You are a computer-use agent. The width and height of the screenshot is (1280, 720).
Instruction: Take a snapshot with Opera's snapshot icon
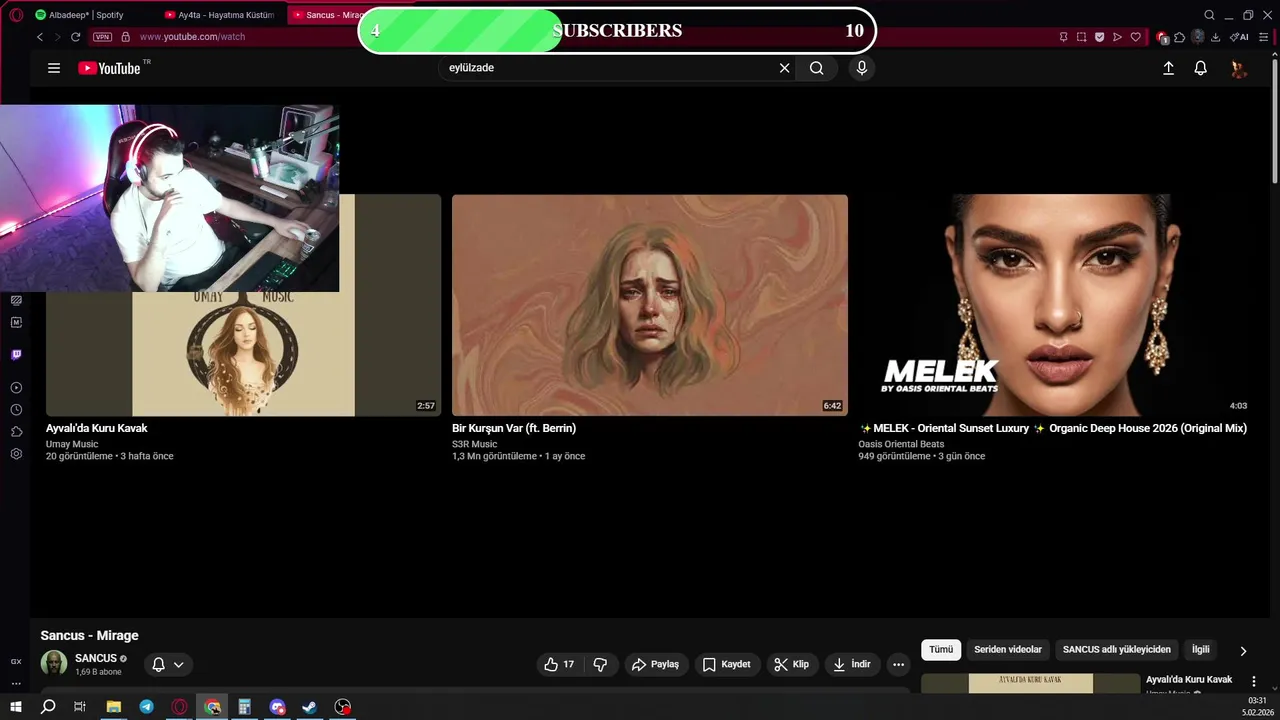click(1081, 37)
